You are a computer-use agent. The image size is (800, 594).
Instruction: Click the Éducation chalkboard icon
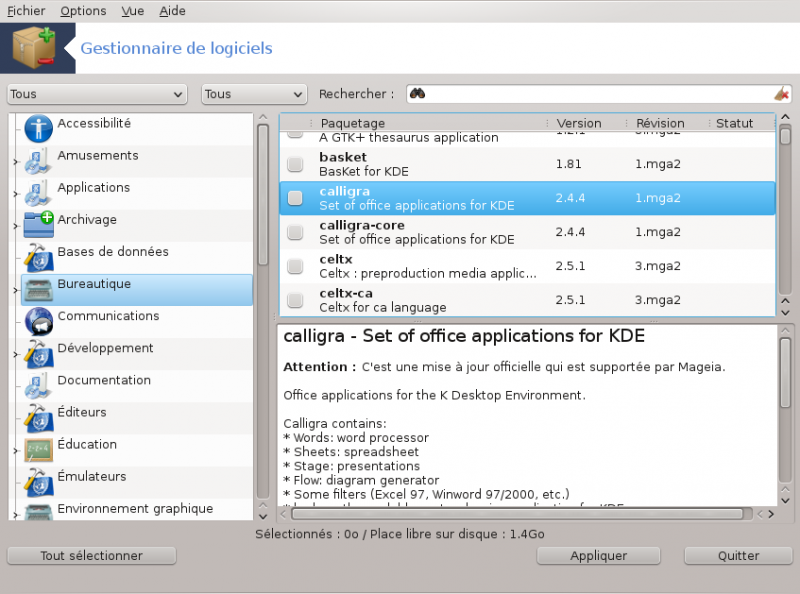[x=38, y=450]
